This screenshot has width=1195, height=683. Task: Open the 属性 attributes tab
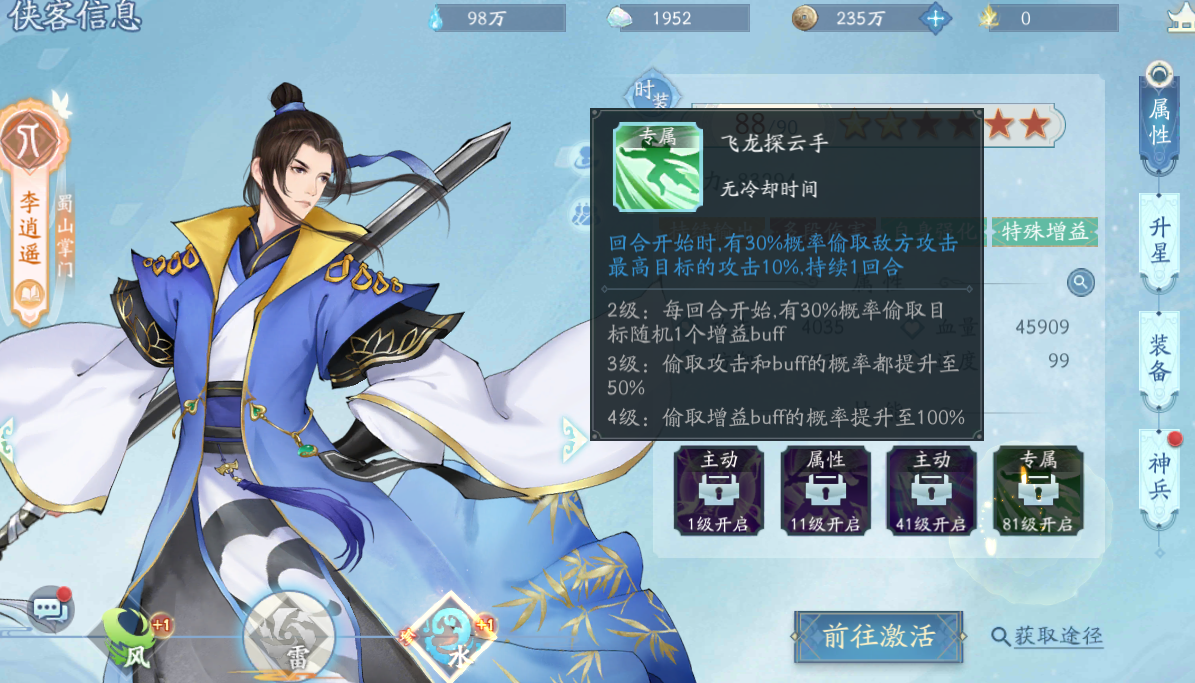[x=1159, y=120]
